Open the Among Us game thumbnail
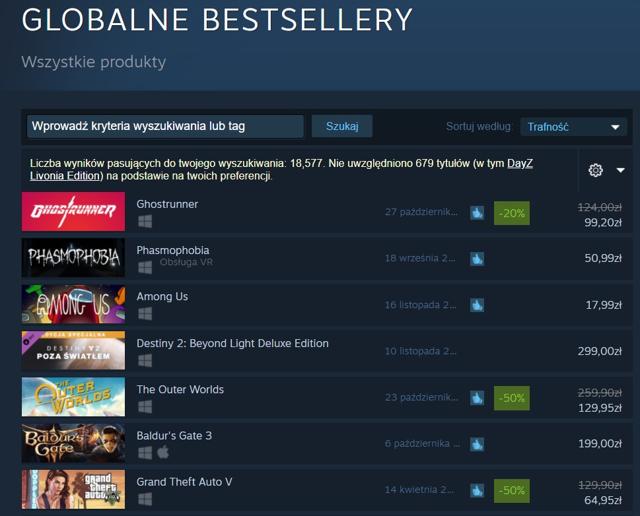640x516 pixels. point(73,304)
